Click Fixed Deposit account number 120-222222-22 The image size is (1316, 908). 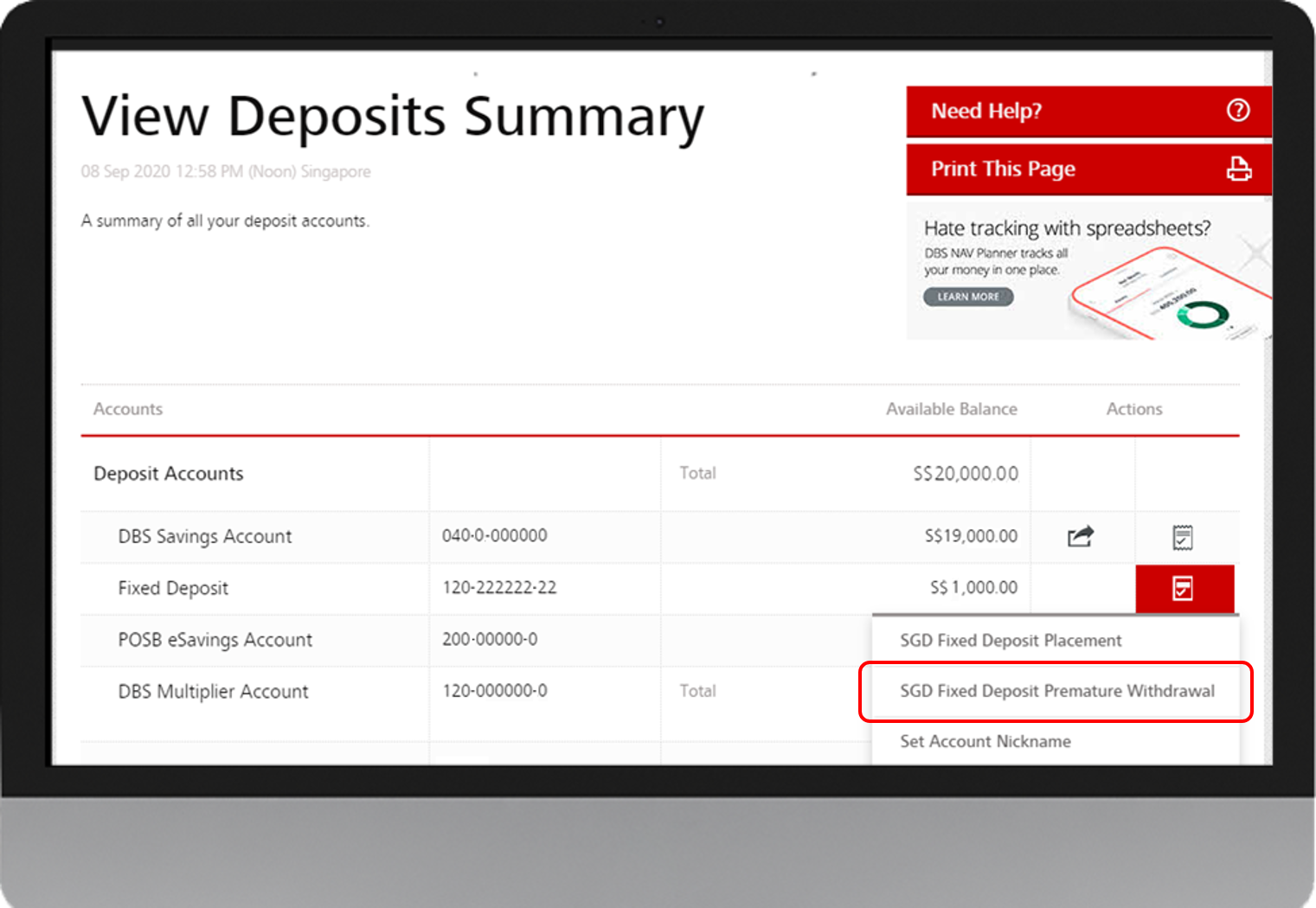499,588
